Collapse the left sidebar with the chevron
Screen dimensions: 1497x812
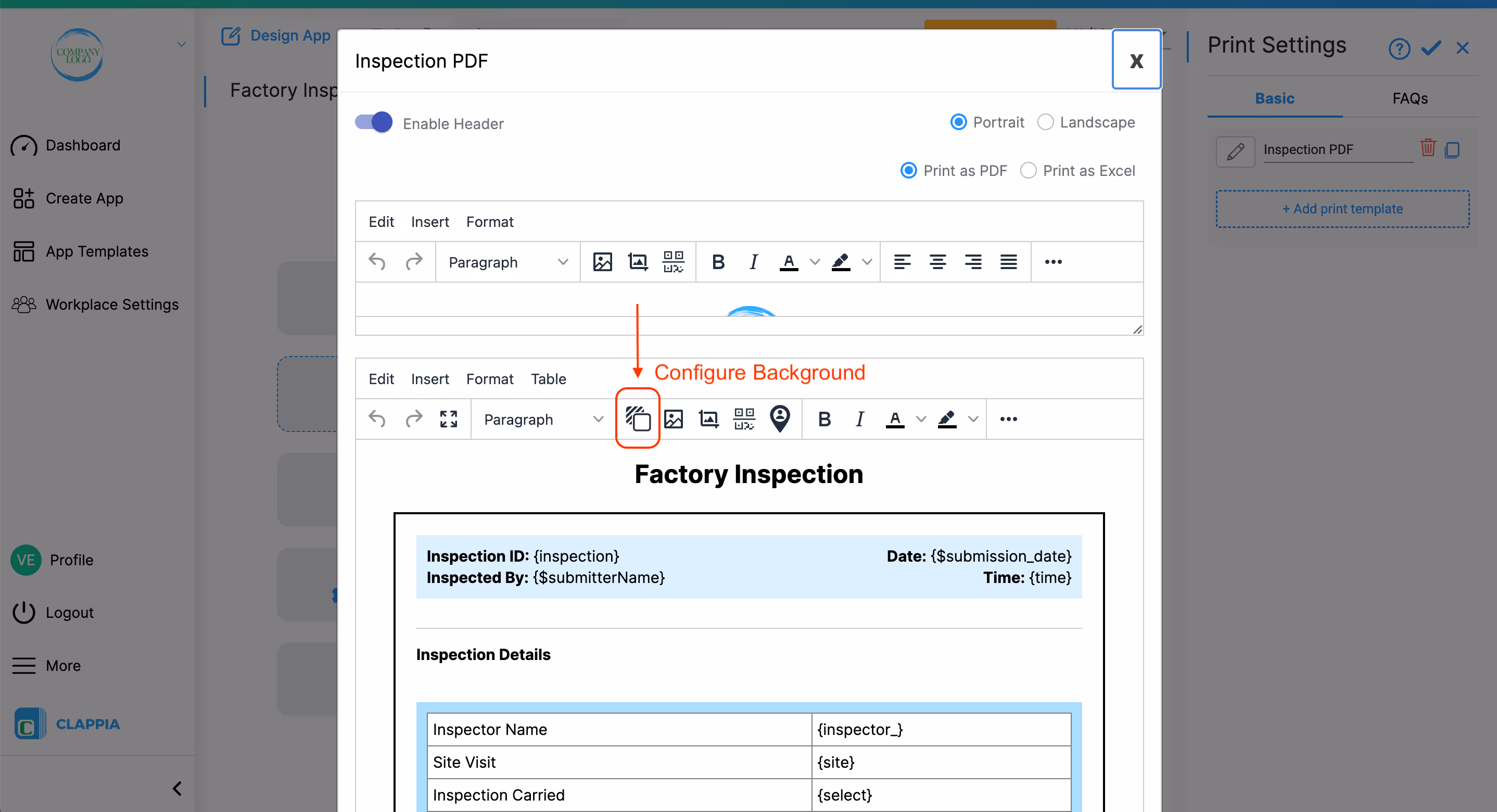(x=177, y=788)
